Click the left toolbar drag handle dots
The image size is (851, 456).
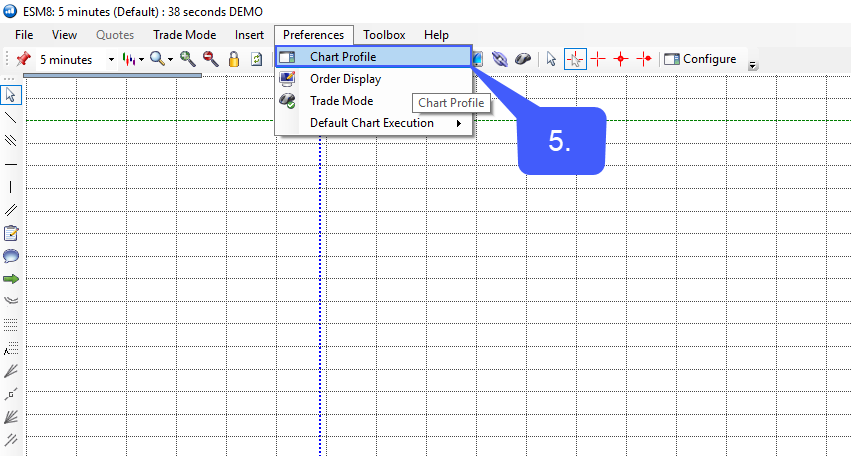(x=9, y=79)
